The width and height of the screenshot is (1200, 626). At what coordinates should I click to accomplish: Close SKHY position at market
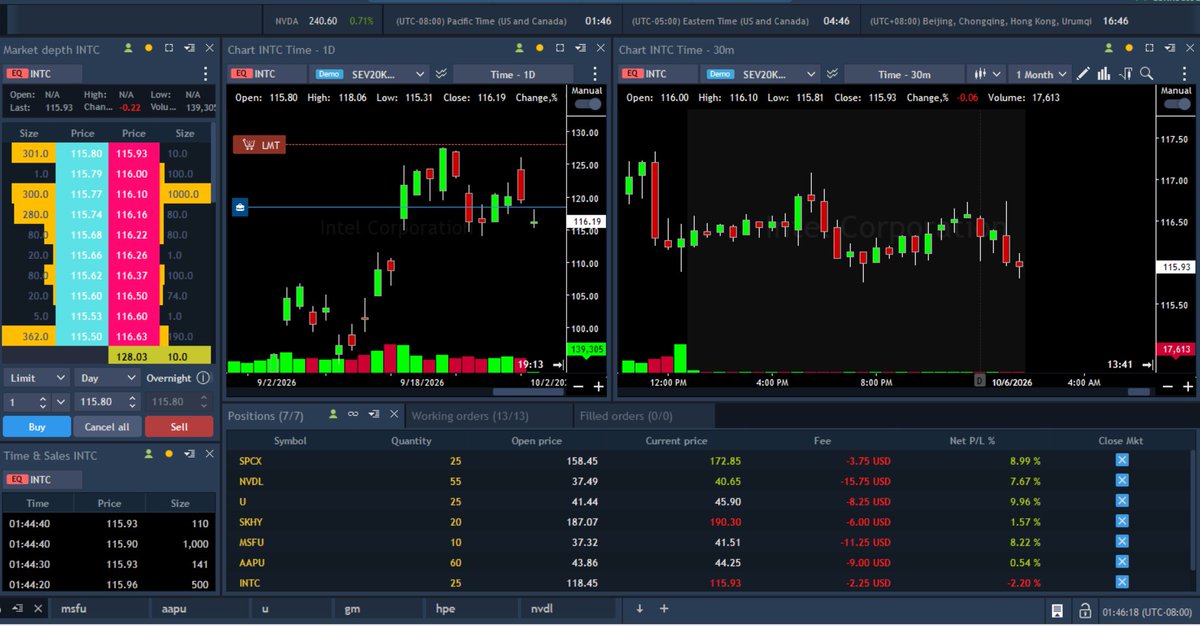1122,521
